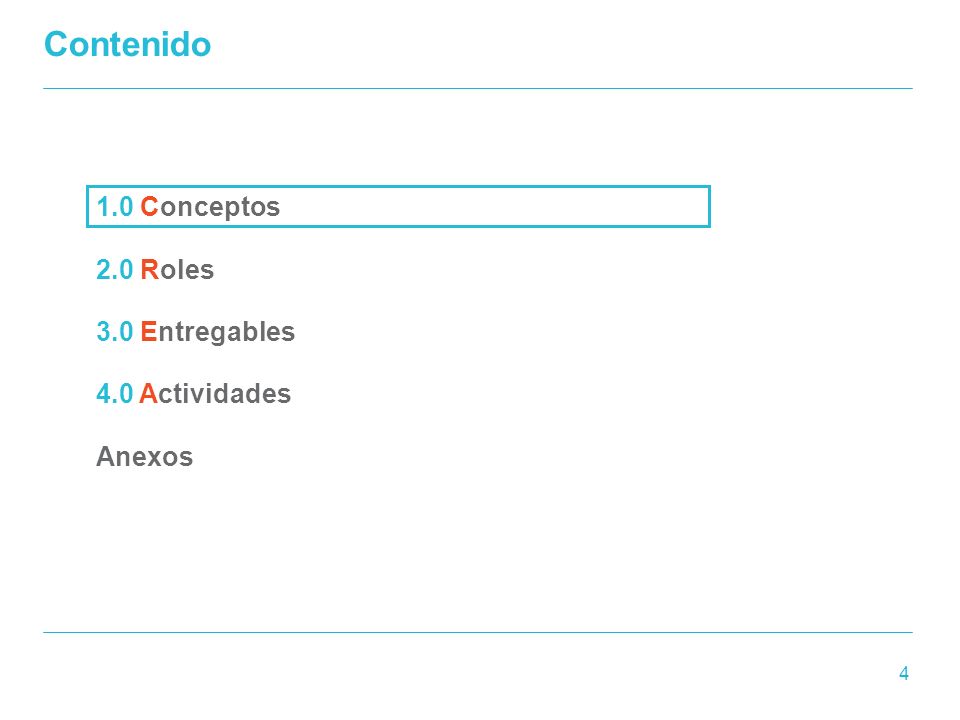The width and height of the screenshot is (960, 720).
Task: Click the red "E" in Entregables
Action: 149,332
